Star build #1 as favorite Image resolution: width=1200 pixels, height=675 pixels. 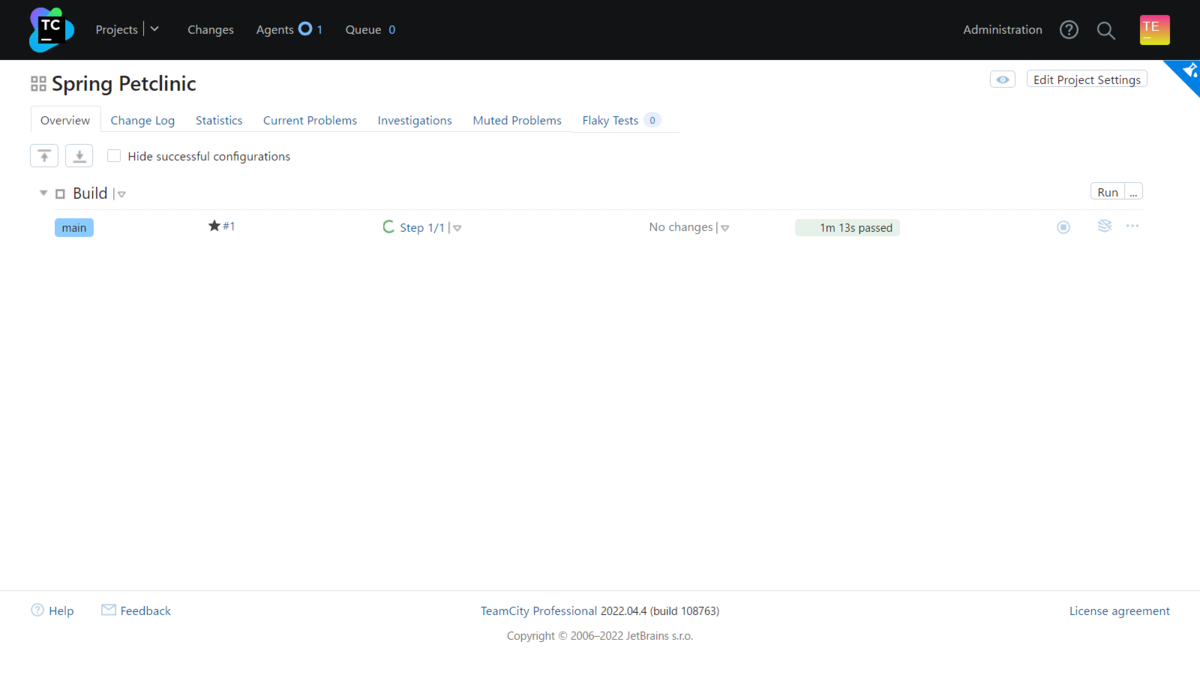click(214, 226)
